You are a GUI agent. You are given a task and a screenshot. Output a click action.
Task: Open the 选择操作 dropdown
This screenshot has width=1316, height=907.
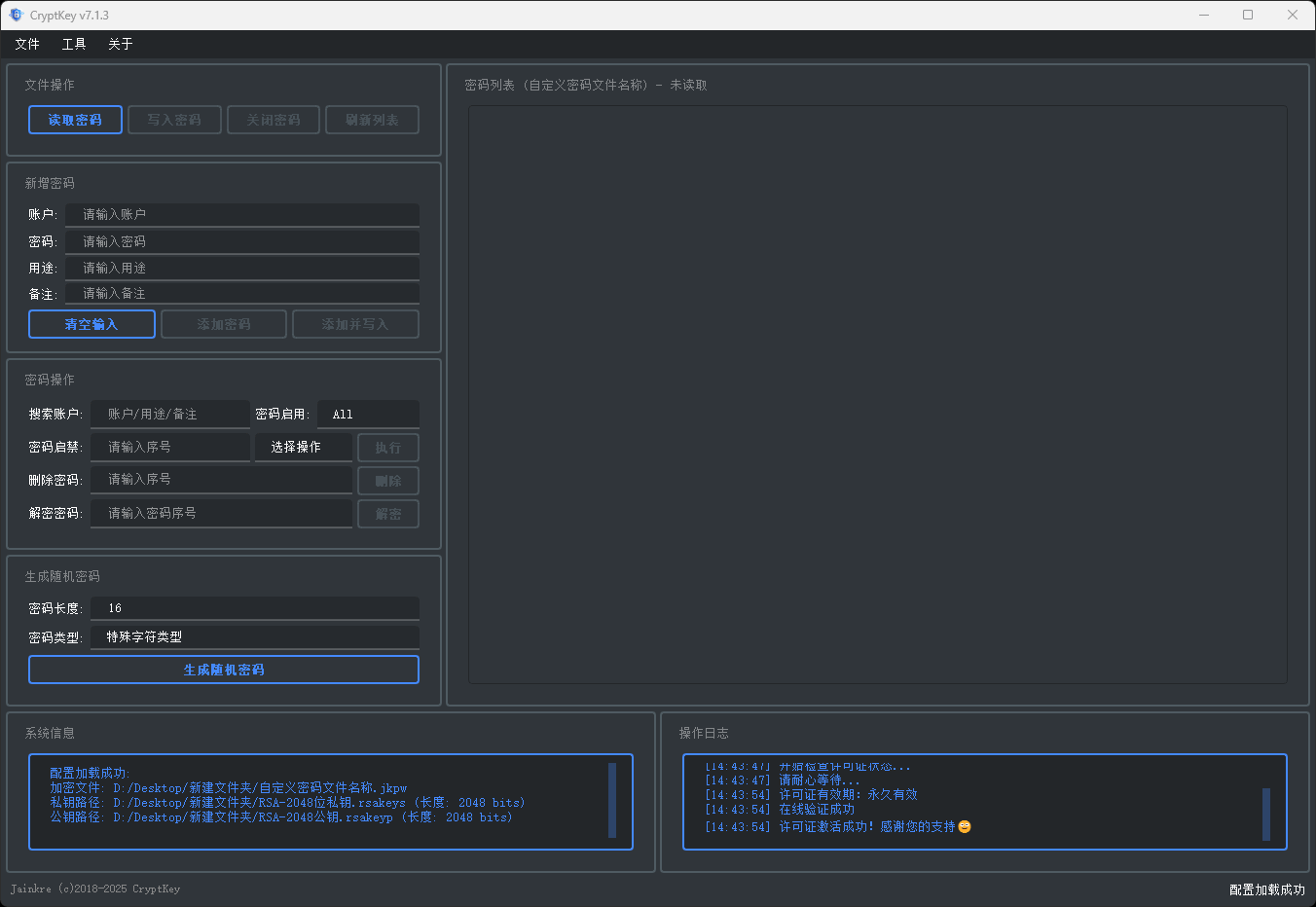pos(303,447)
